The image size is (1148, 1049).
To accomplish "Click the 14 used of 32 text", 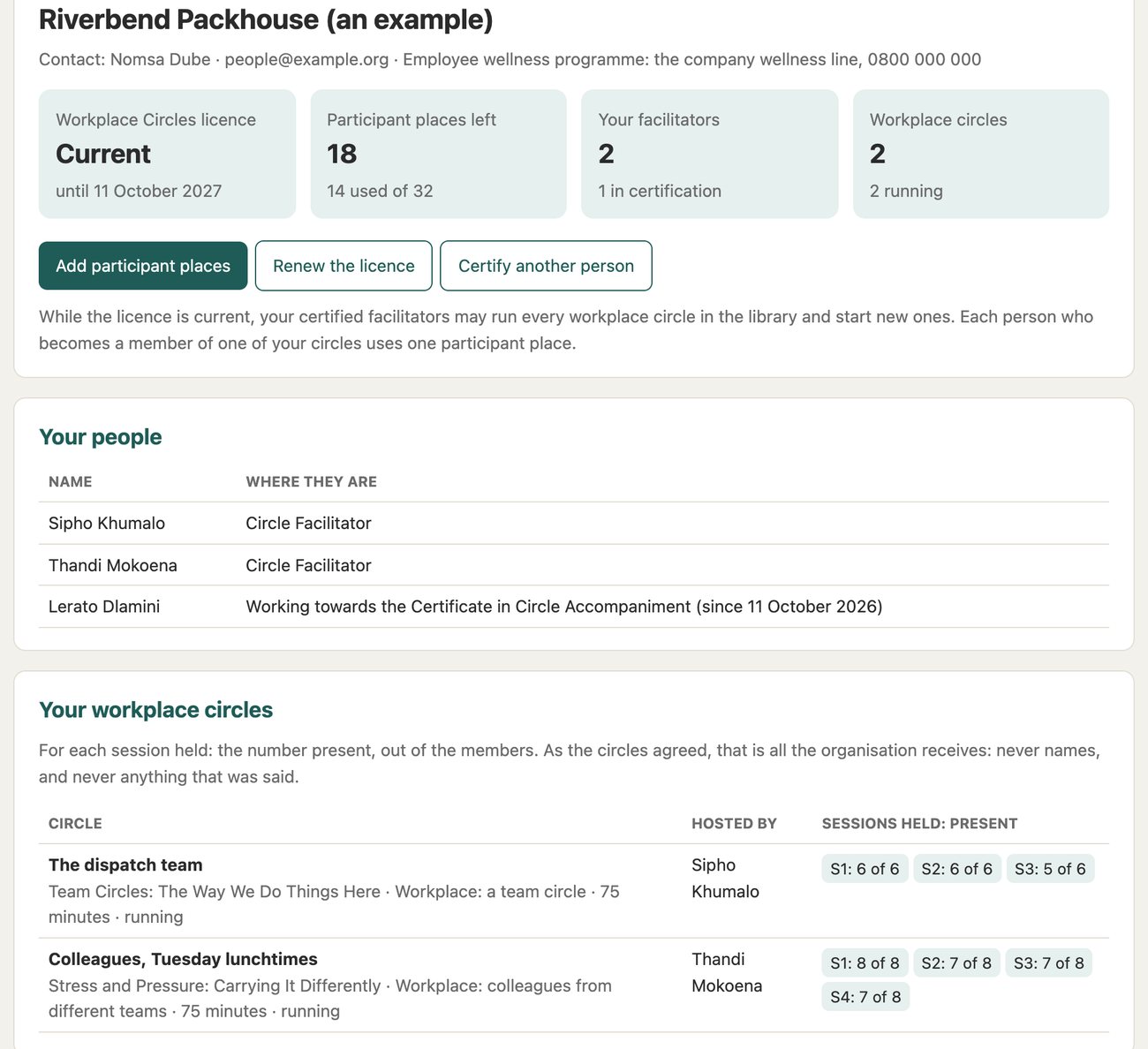I will (x=380, y=191).
